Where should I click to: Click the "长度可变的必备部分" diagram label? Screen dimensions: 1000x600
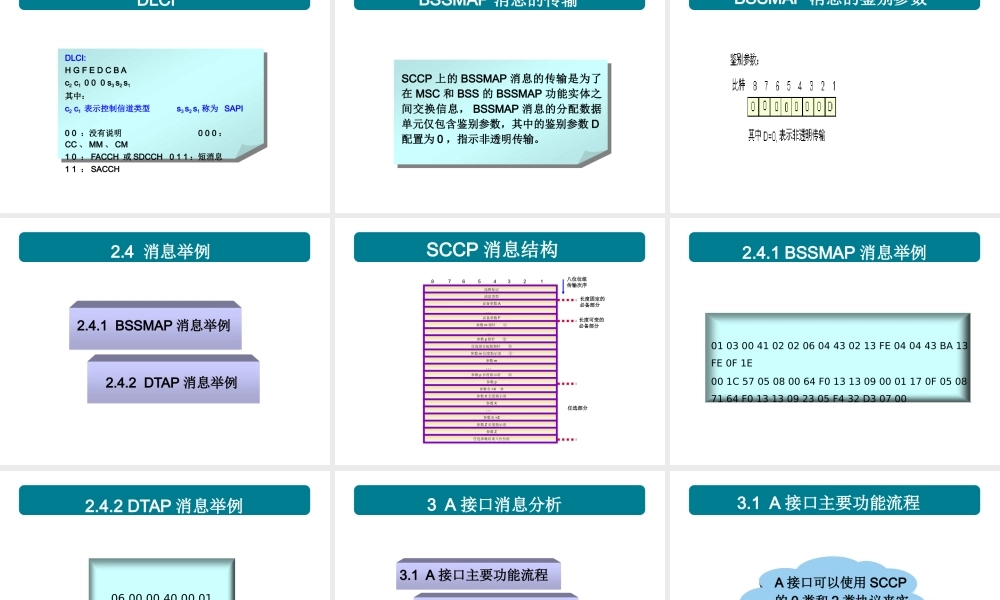click(x=591, y=323)
